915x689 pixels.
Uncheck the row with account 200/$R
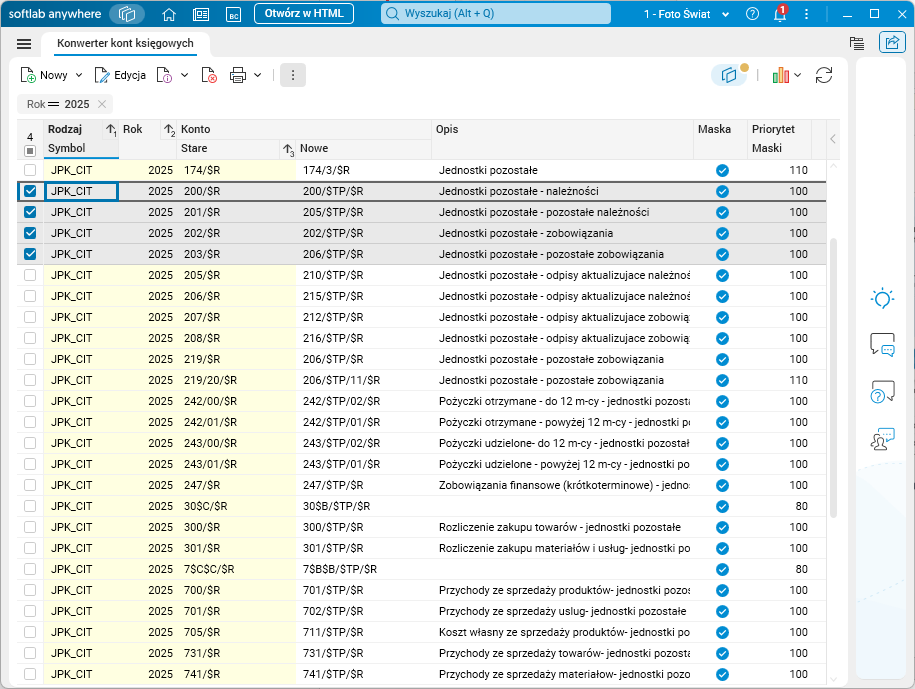point(30,191)
